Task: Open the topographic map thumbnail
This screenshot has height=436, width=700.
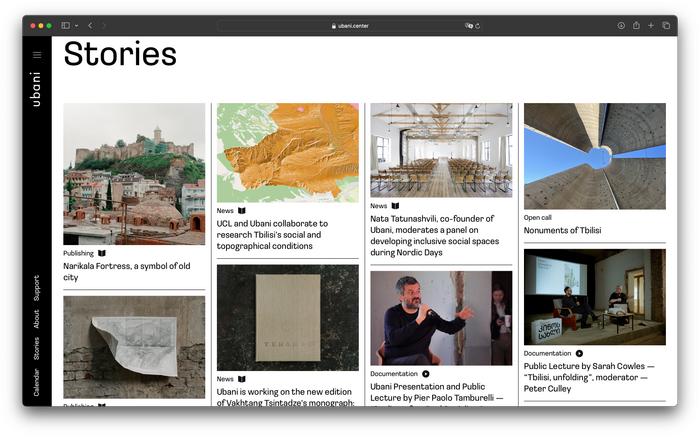Action: point(288,153)
